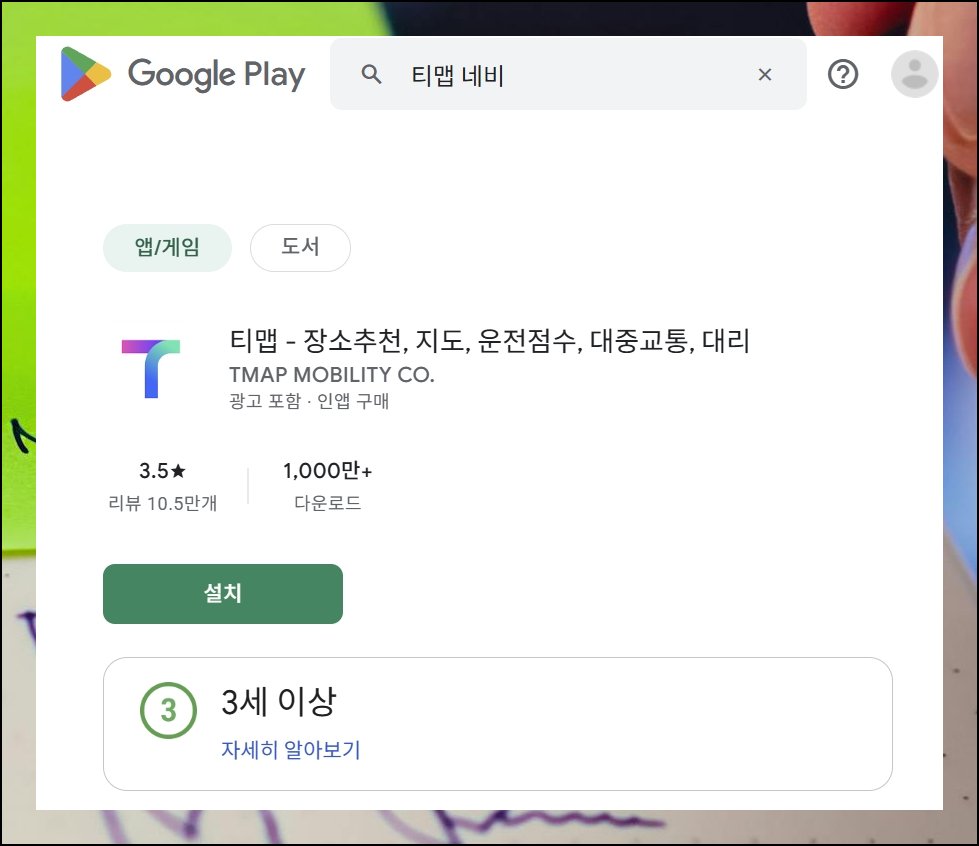
Task: Click the 3.5 star rating
Action: point(162,471)
